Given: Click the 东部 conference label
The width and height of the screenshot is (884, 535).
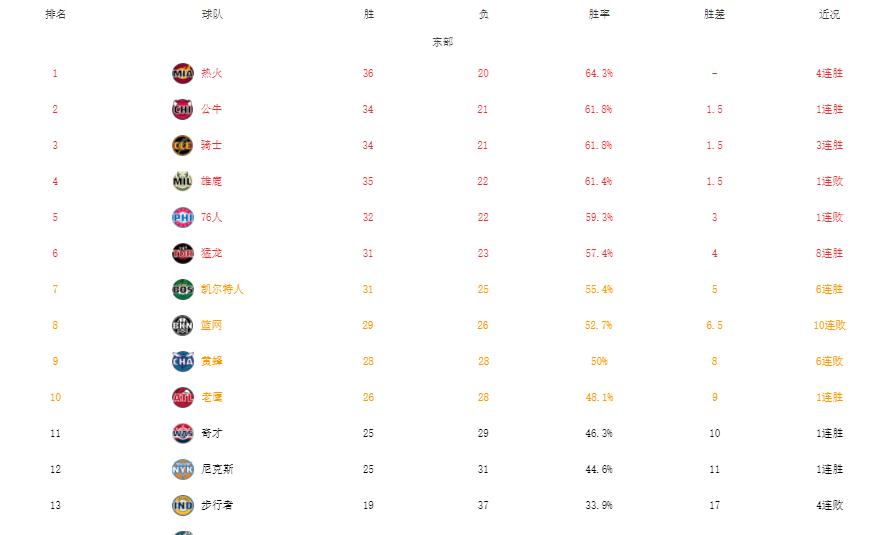Looking at the screenshot, I should (x=443, y=42).
